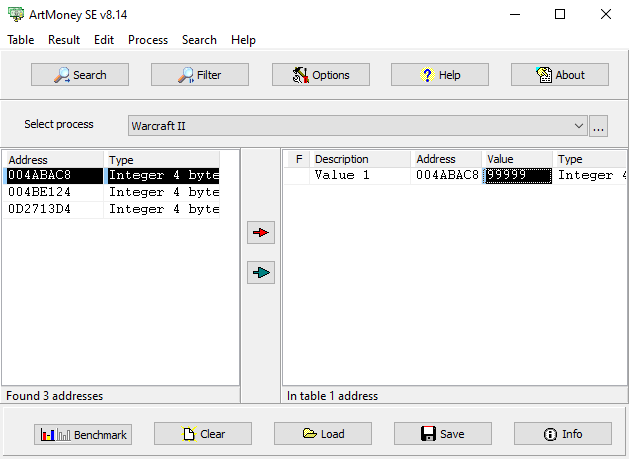Click the Value 1 description cell
Viewport: 629px width, 459px height.
click(x=360, y=175)
